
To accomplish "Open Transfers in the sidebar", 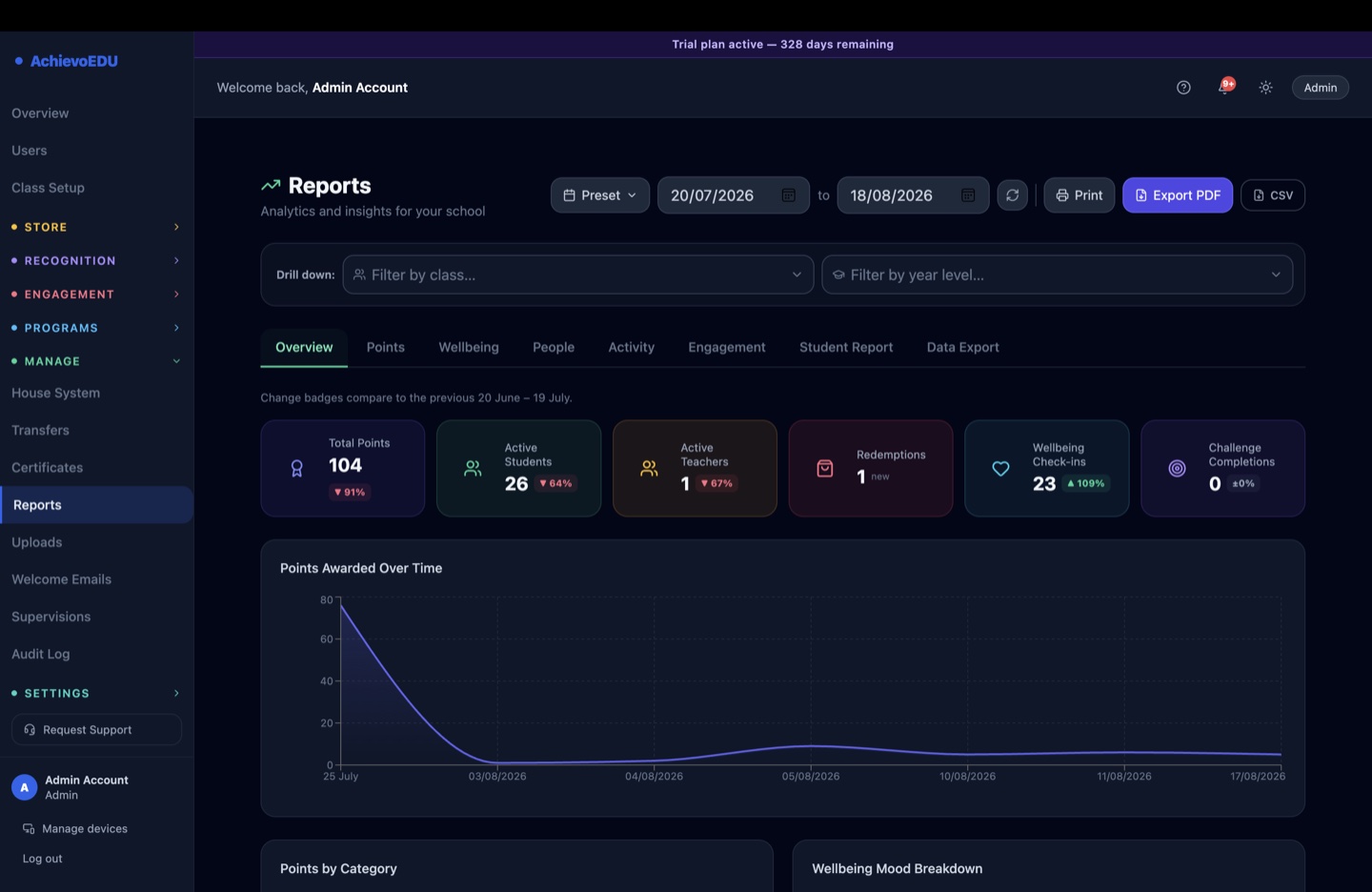I will (x=40, y=430).
